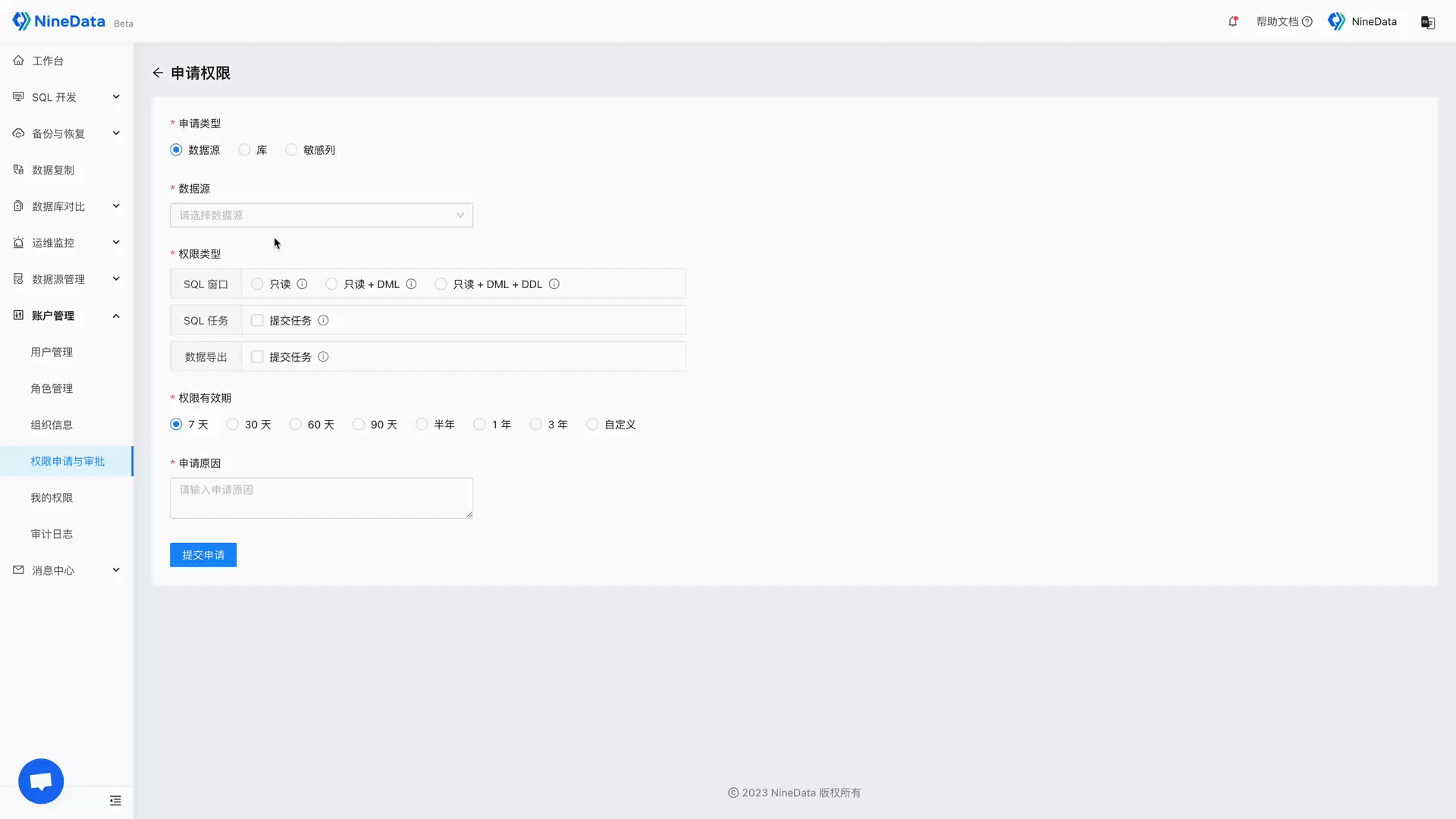Image resolution: width=1456 pixels, height=819 pixels.
Task: Expand 运维监控 menu chevron
Action: pyautogui.click(x=116, y=243)
